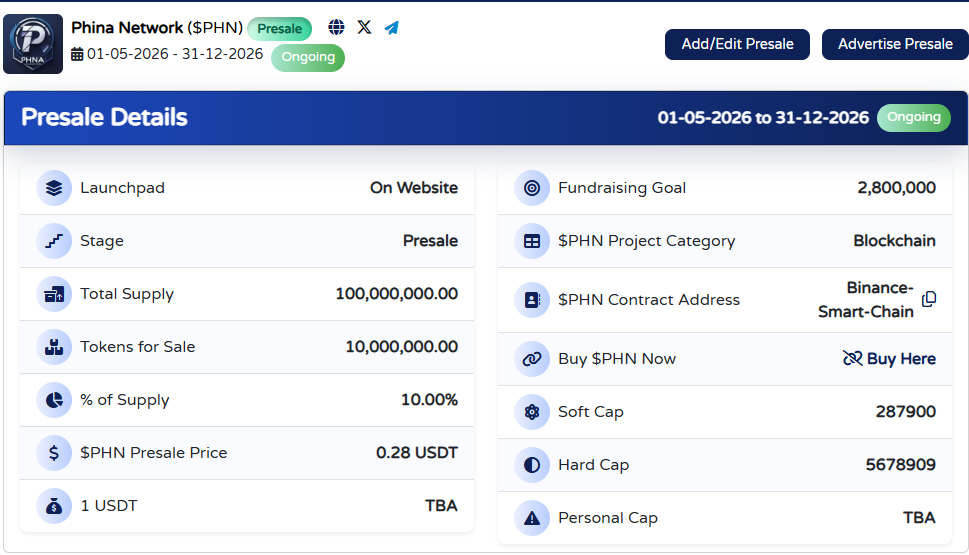
Task: Click the Binance-Smart-Chain contract text
Action: 866,300
